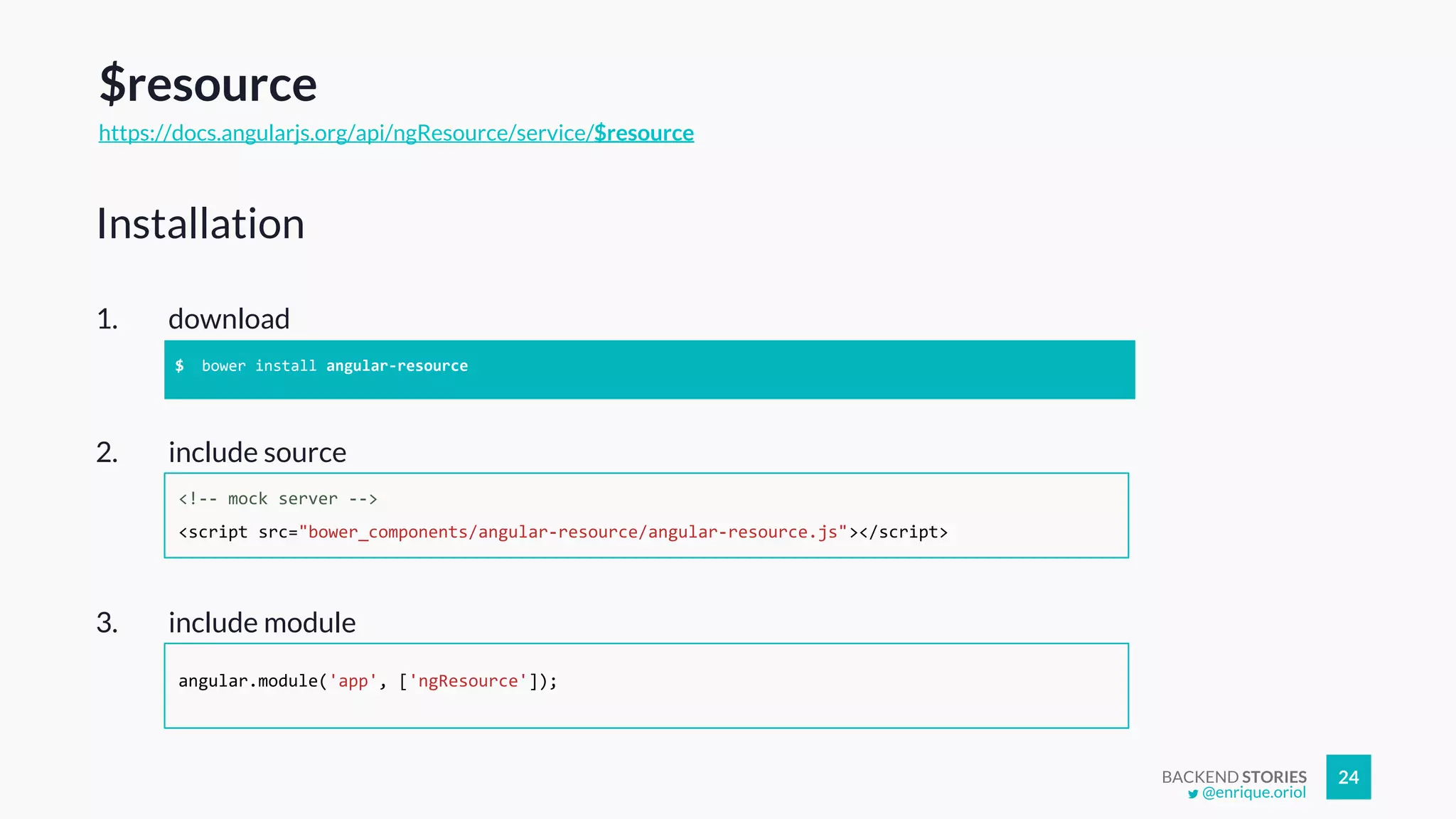Click the 'include source' step label

257,452
